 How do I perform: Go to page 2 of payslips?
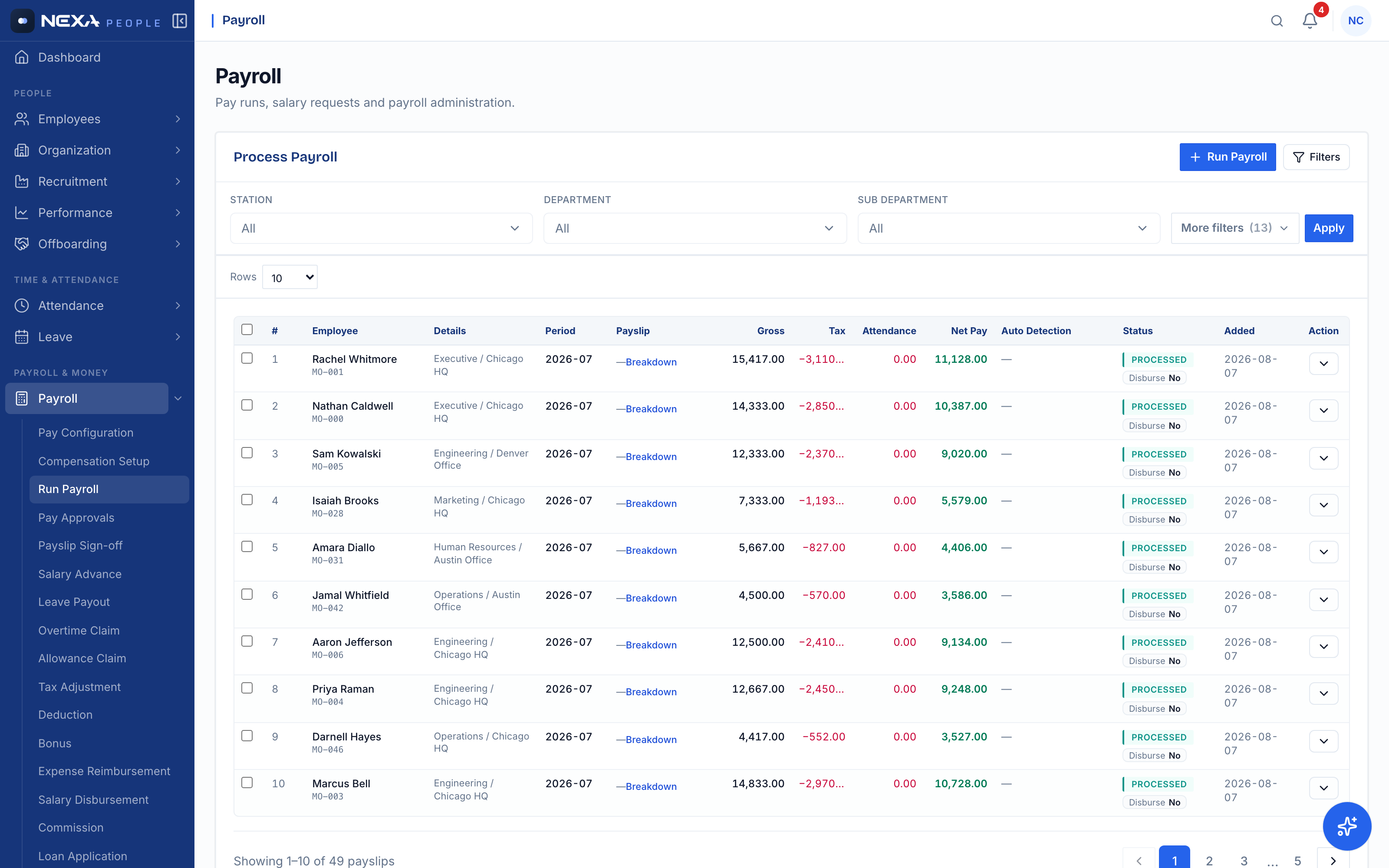point(1209,861)
